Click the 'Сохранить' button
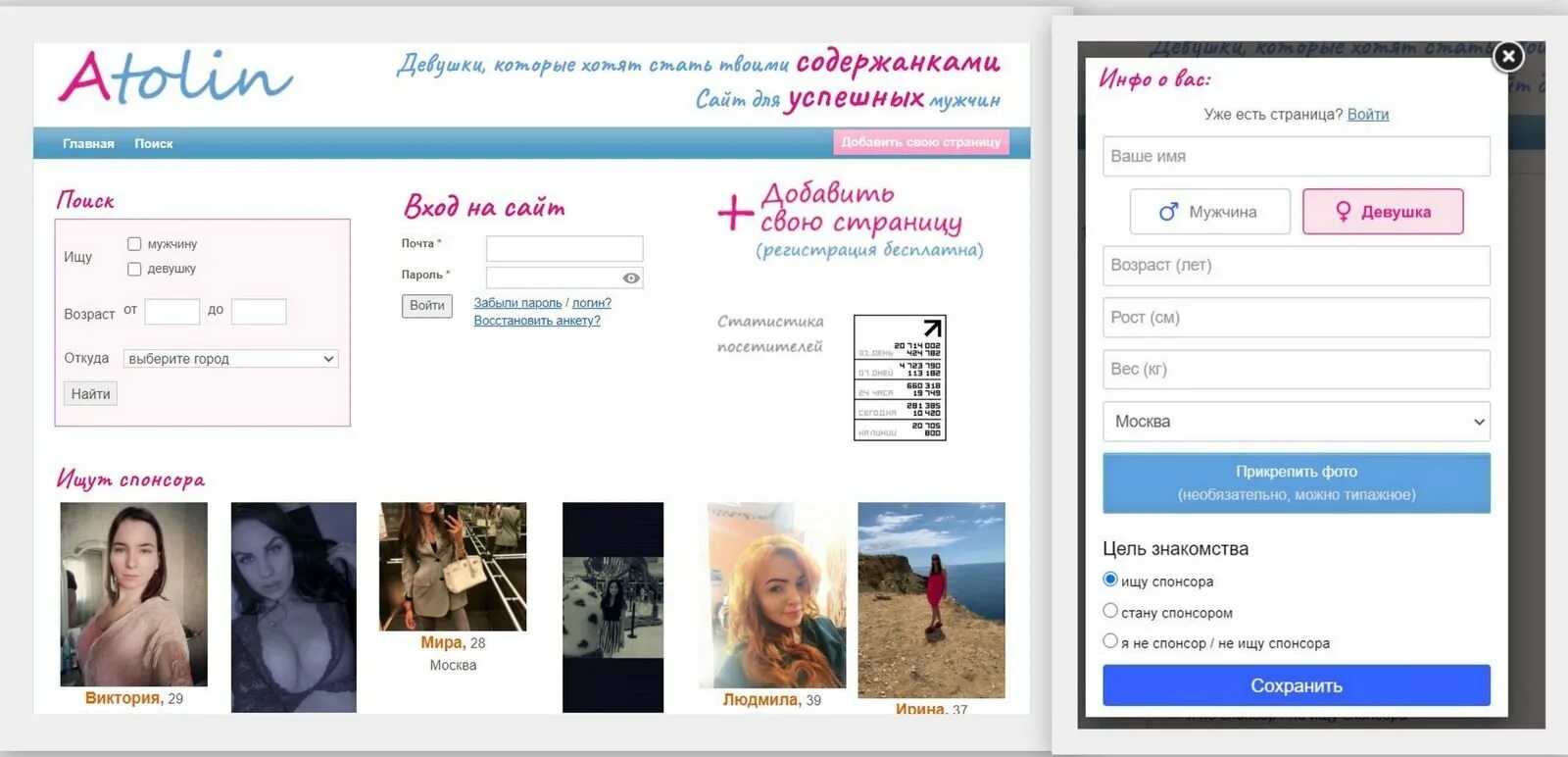Image resolution: width=1568 pixels, height=757 pixels. [x=1297, y=685]
